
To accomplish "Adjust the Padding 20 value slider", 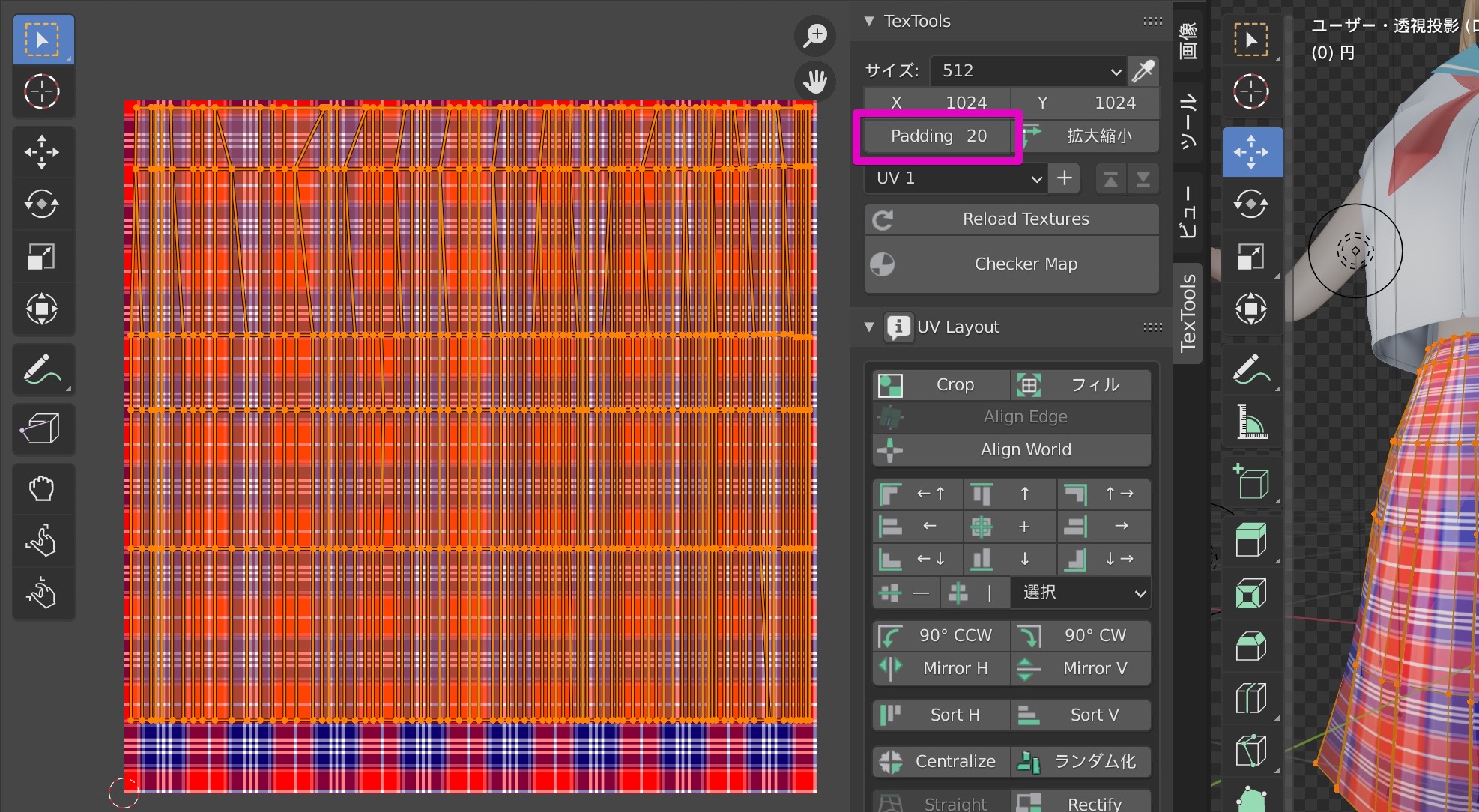I will point(937,136).
